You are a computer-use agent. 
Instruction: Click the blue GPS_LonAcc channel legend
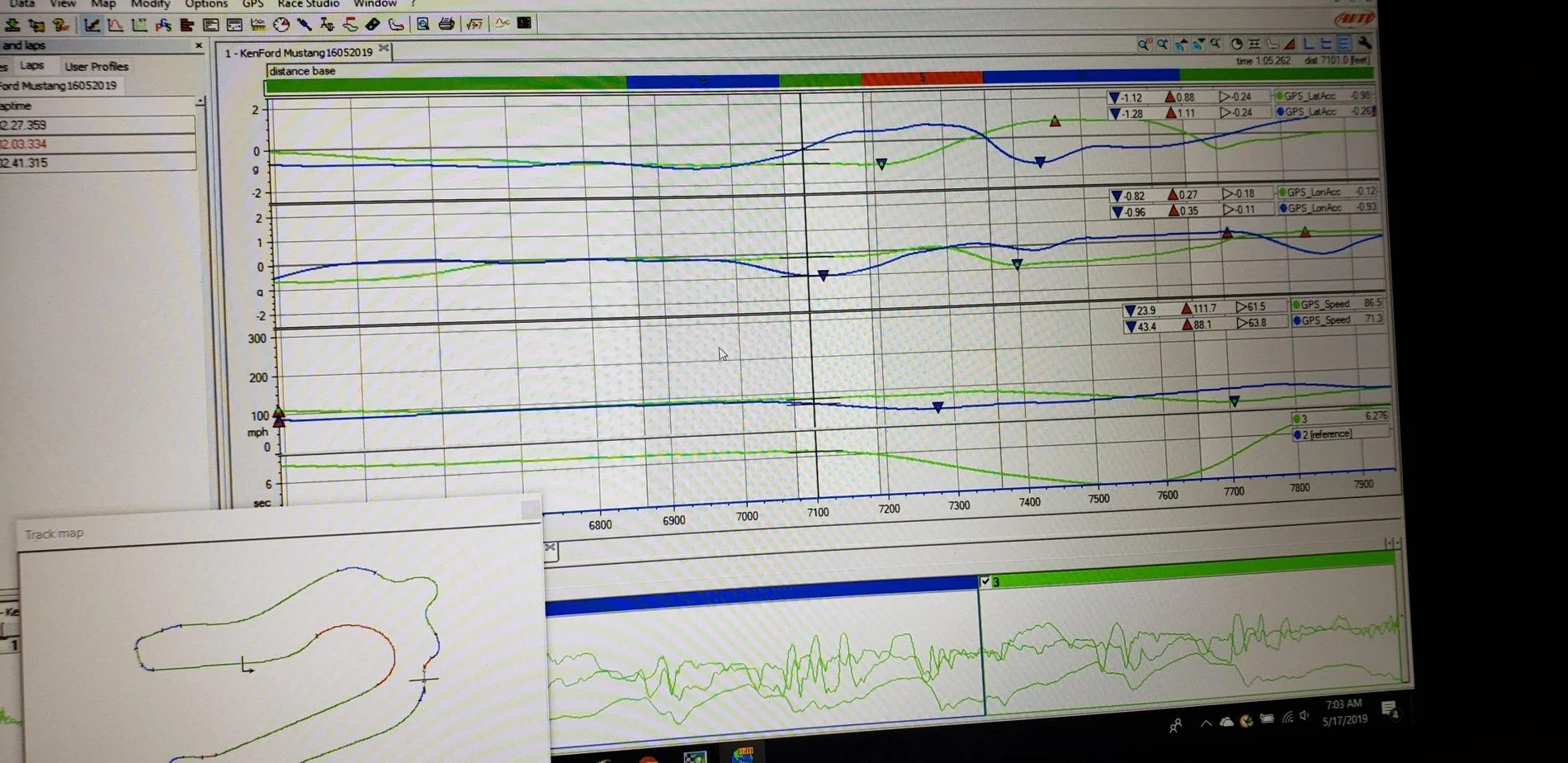[1329, 208]
